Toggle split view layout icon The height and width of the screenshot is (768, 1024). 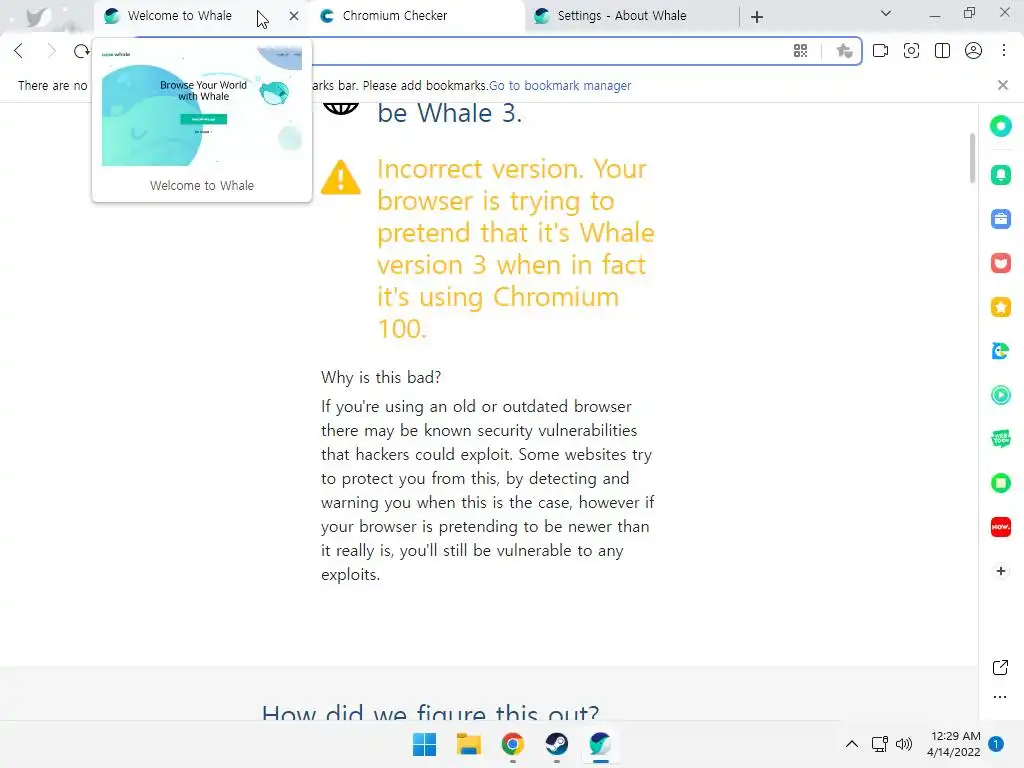(942, 51)
